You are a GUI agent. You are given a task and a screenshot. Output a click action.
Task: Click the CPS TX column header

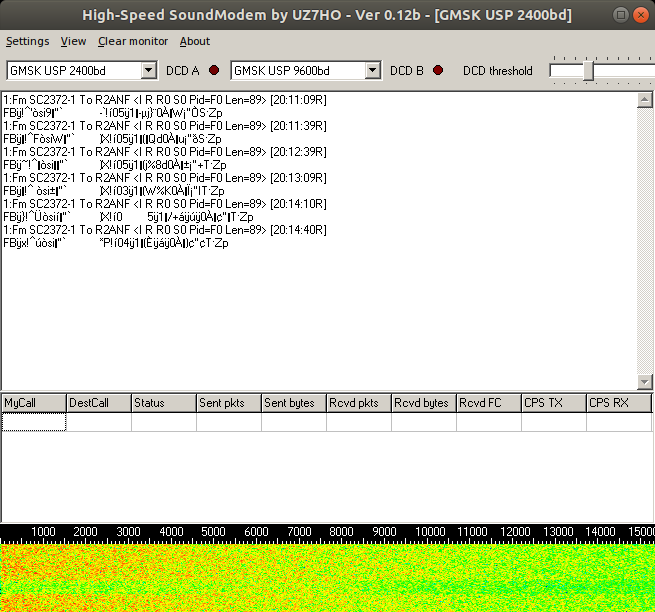[x=554, y=403]
